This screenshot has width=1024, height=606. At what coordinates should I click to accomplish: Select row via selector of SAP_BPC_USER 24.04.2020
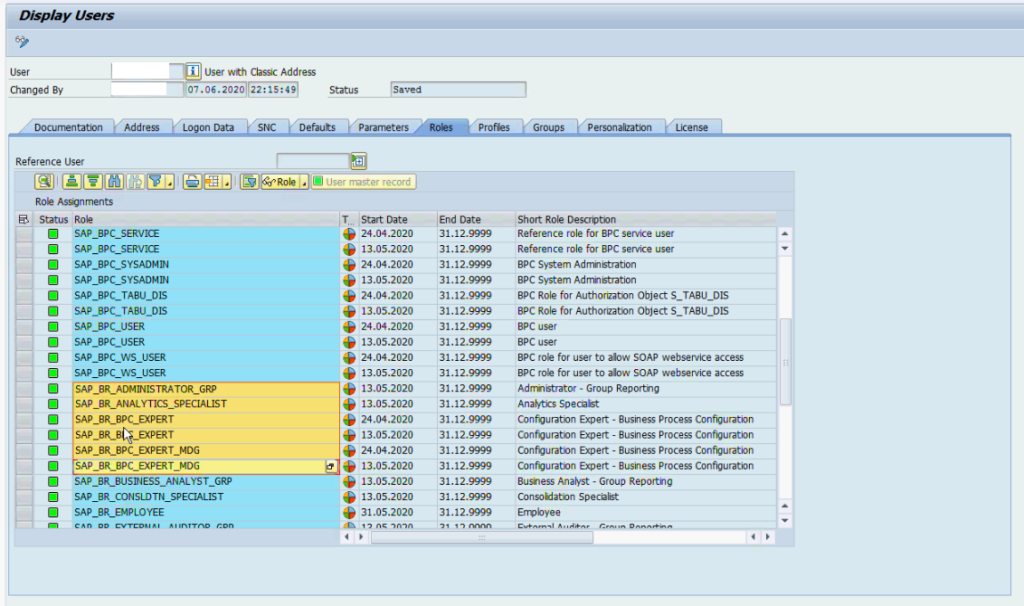coord(24,327)
